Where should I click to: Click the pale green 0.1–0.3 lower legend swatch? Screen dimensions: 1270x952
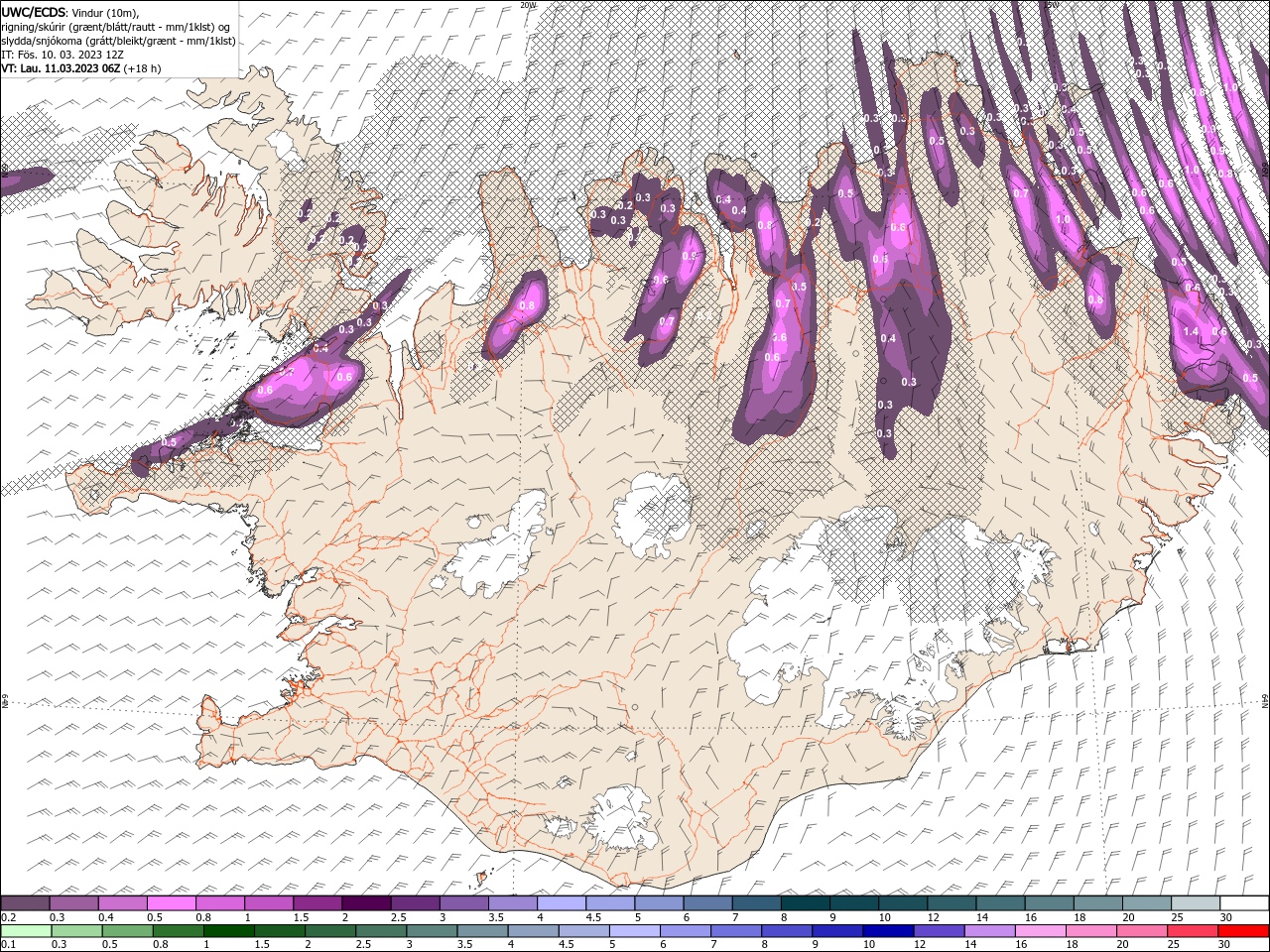coord(28,931)
